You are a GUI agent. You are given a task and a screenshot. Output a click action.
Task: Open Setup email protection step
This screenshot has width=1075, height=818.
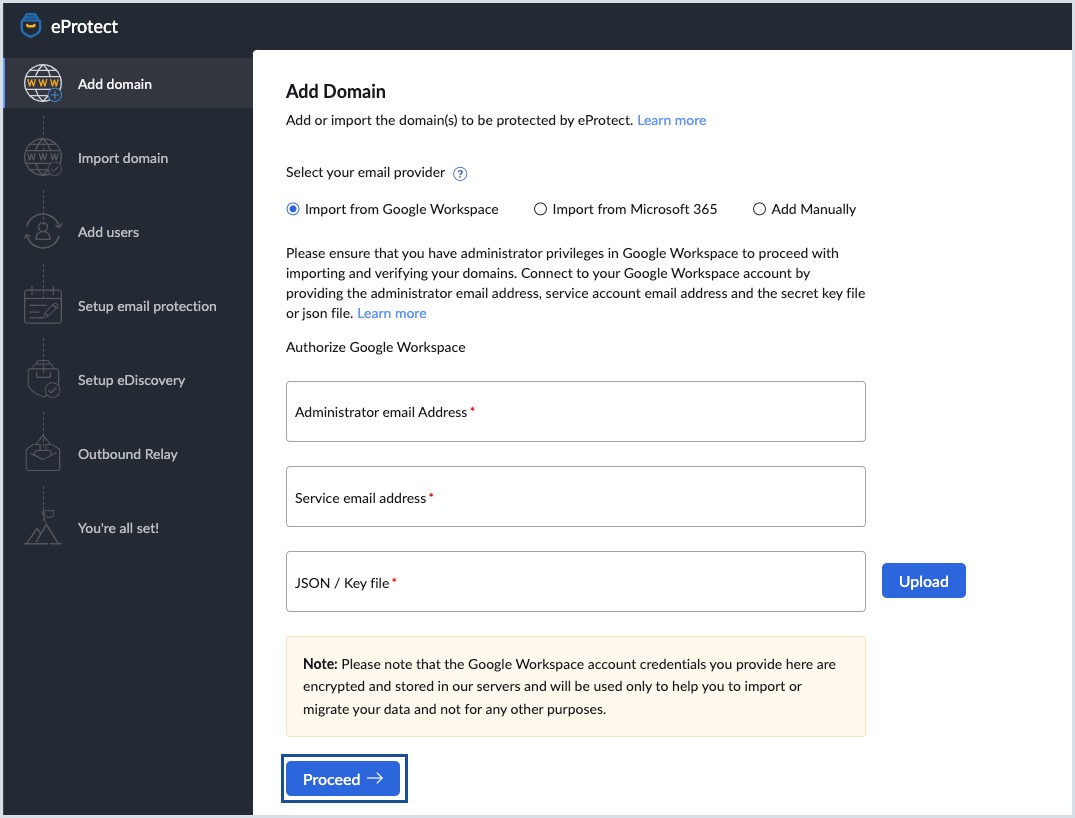point(147,306)
